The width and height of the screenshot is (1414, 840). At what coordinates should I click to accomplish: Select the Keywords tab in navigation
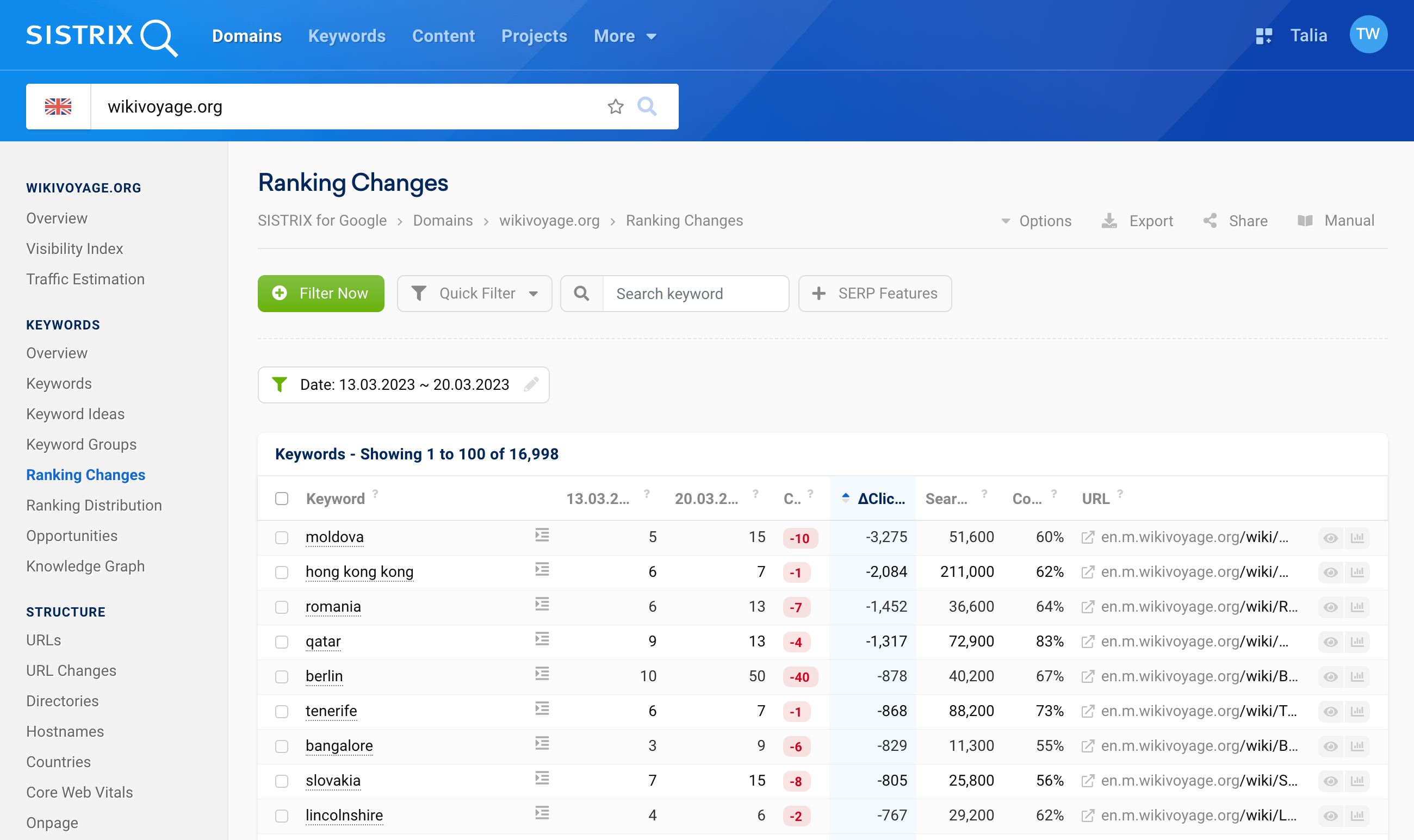point(346,36)
